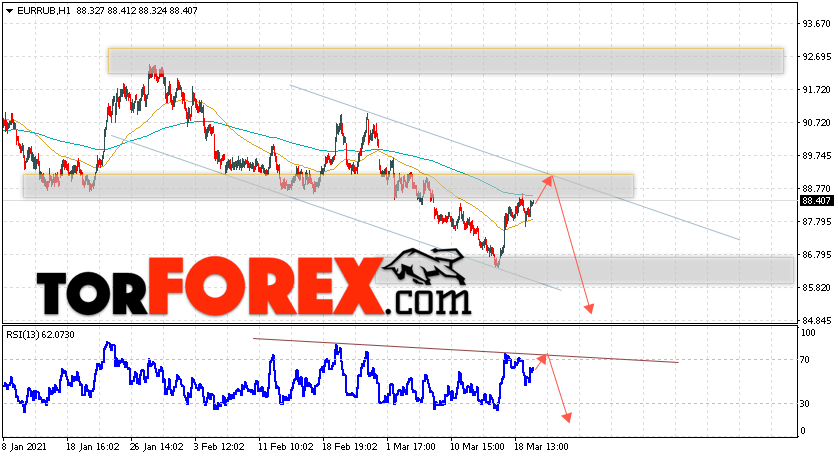Click the 1 Mar 17:00 time label

[411, 447]
